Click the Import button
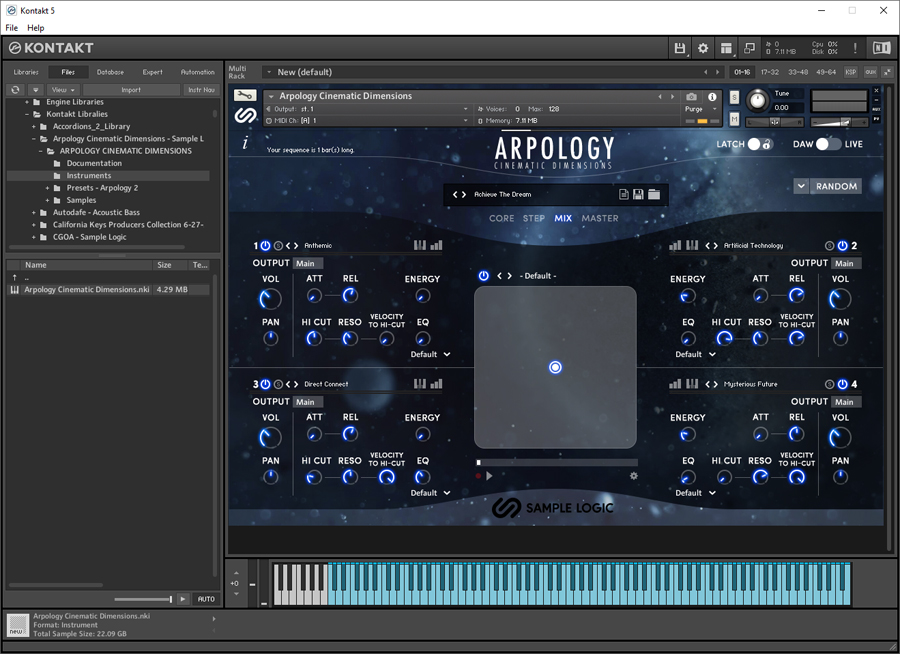The width and height of the screenshot is (900, 654). tap(131, 90)
